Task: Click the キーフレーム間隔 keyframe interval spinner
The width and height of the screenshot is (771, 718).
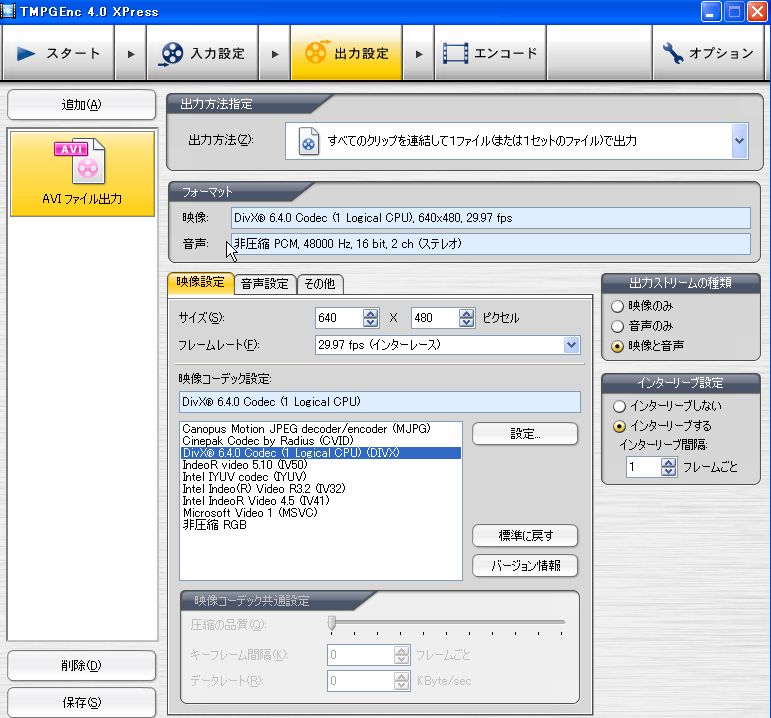Action: 402,655
